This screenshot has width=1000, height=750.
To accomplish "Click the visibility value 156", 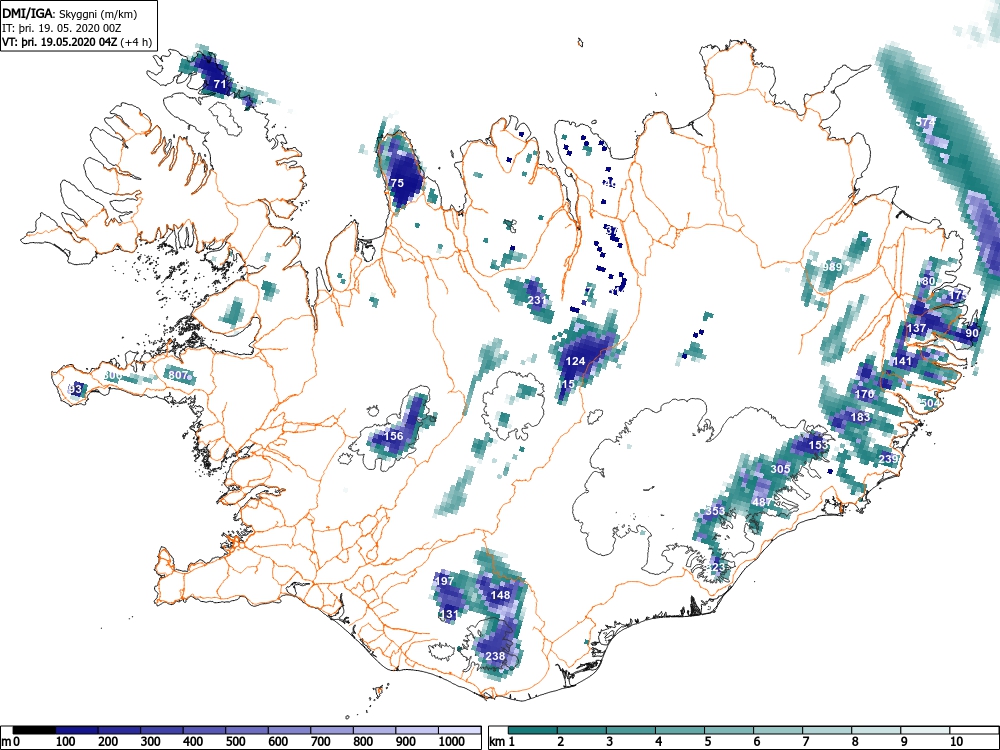I will pos(393,436).
